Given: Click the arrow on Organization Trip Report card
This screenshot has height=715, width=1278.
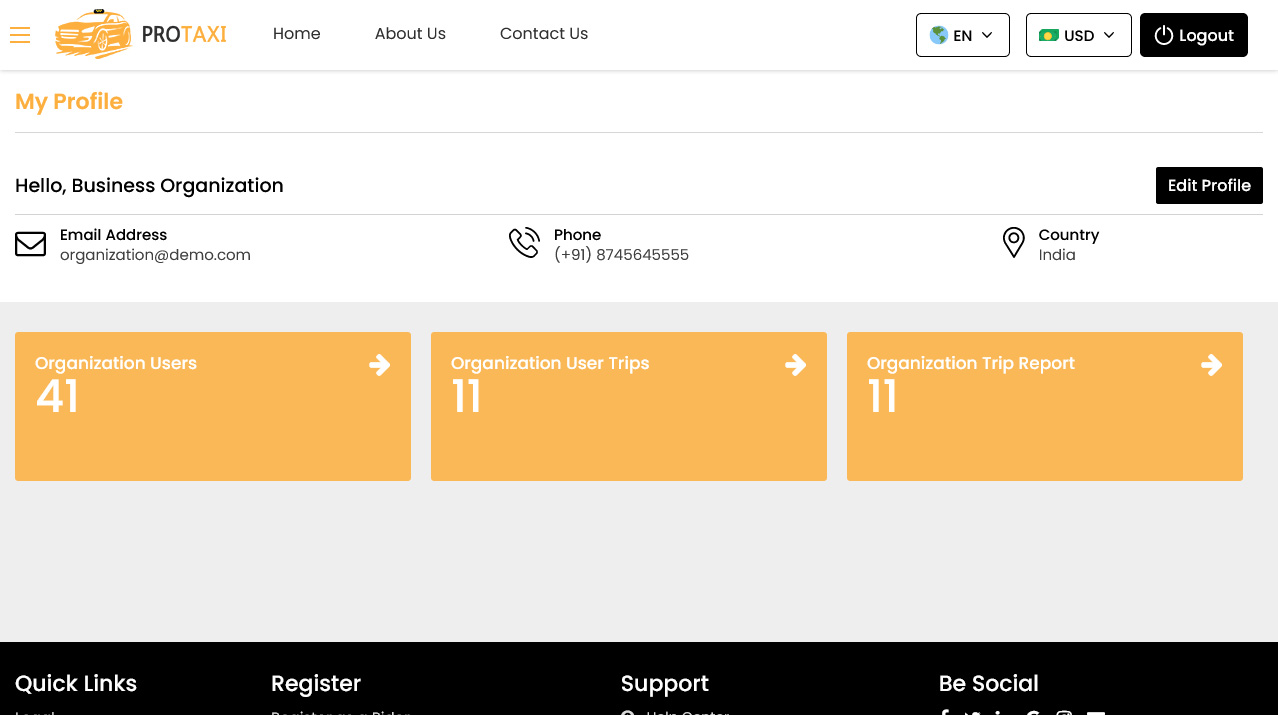Looking at the screenshot, I should click(1212, 365).
